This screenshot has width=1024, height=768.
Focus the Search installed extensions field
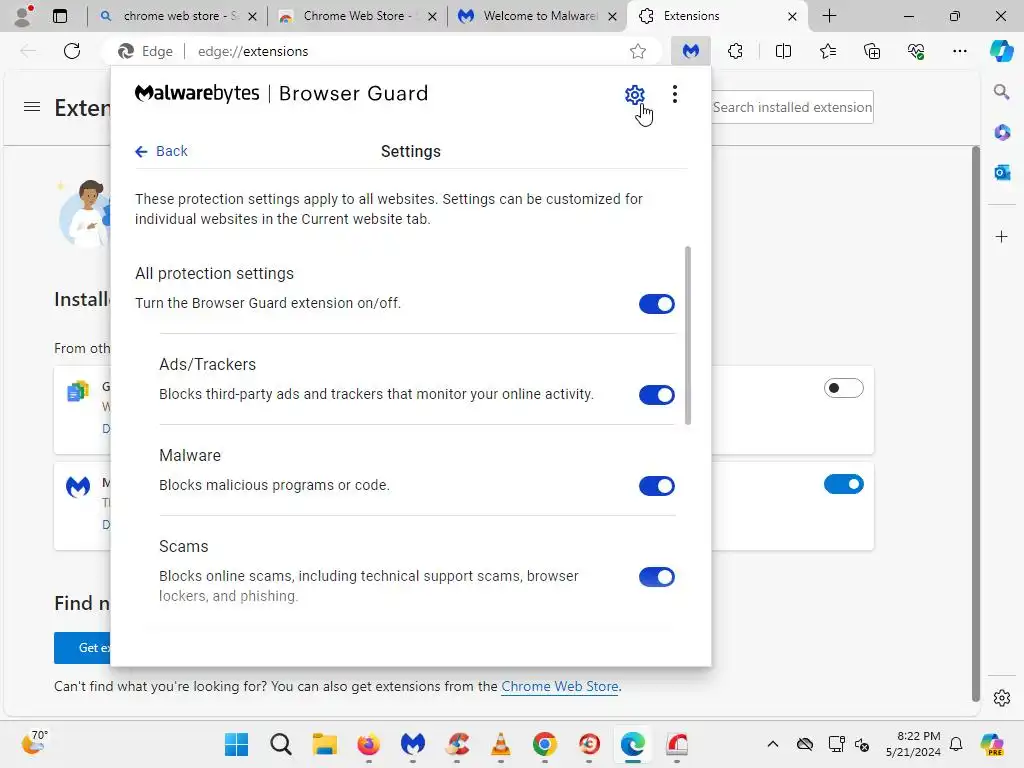point(792,107)
